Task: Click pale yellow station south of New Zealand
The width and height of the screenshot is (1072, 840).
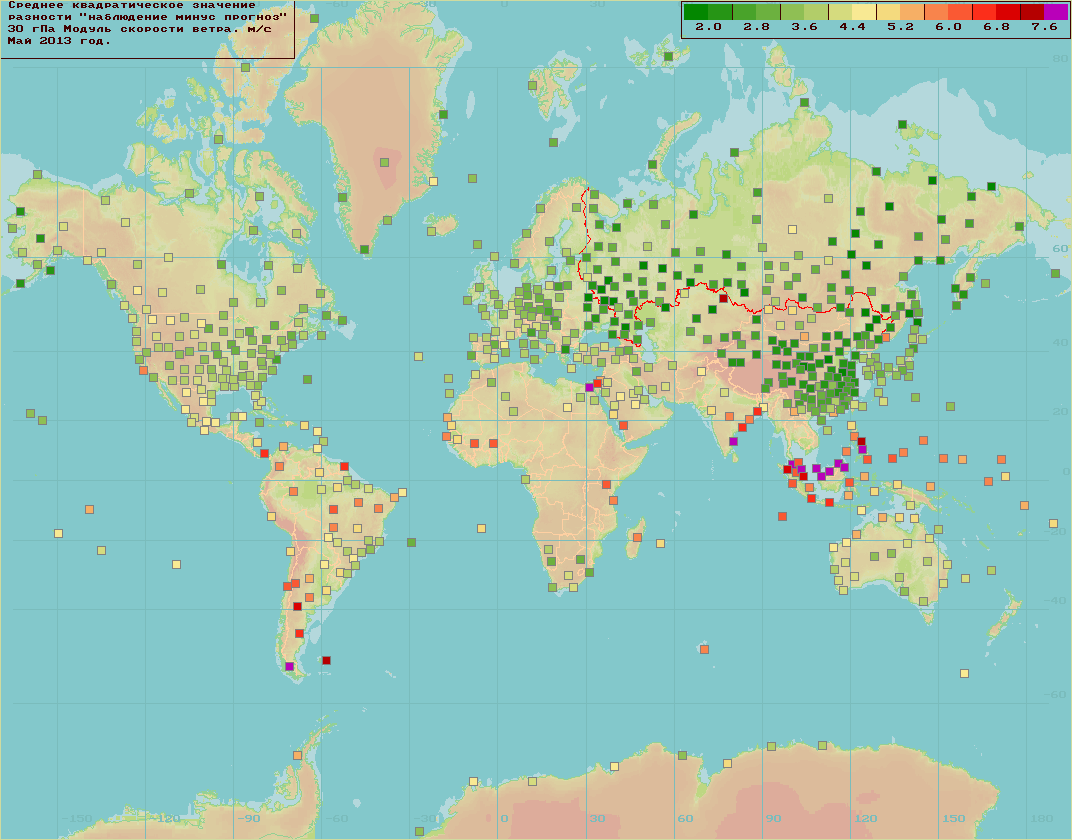Action: (964, 673)
